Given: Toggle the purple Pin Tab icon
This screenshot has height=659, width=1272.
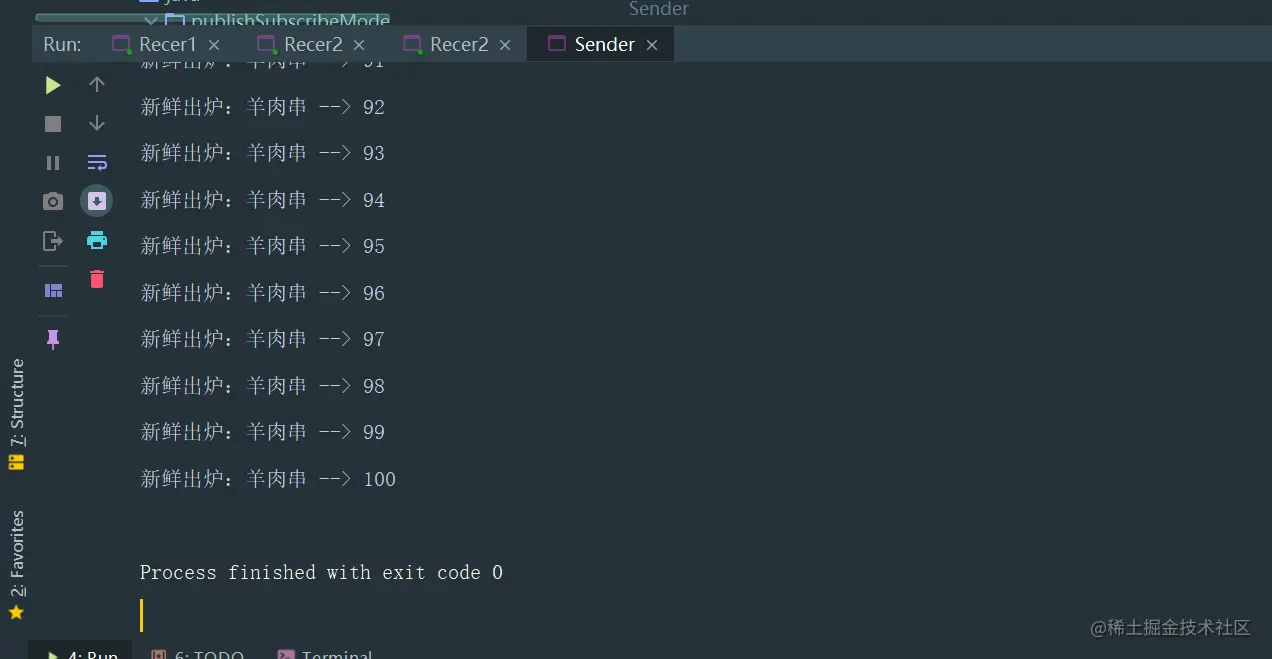Looking at the screenshot, I should tap(53, 340).
